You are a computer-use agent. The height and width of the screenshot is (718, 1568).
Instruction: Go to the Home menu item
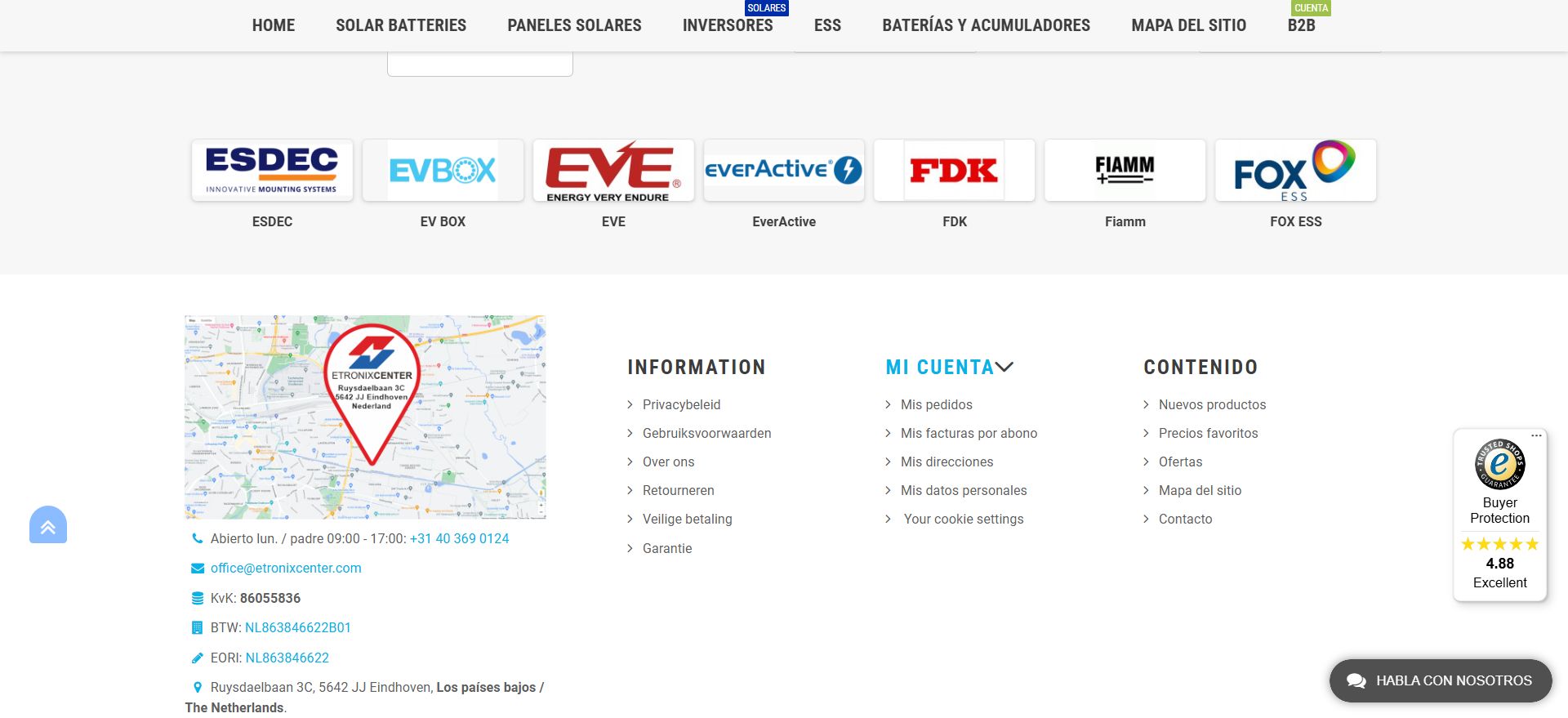(274, 25)
